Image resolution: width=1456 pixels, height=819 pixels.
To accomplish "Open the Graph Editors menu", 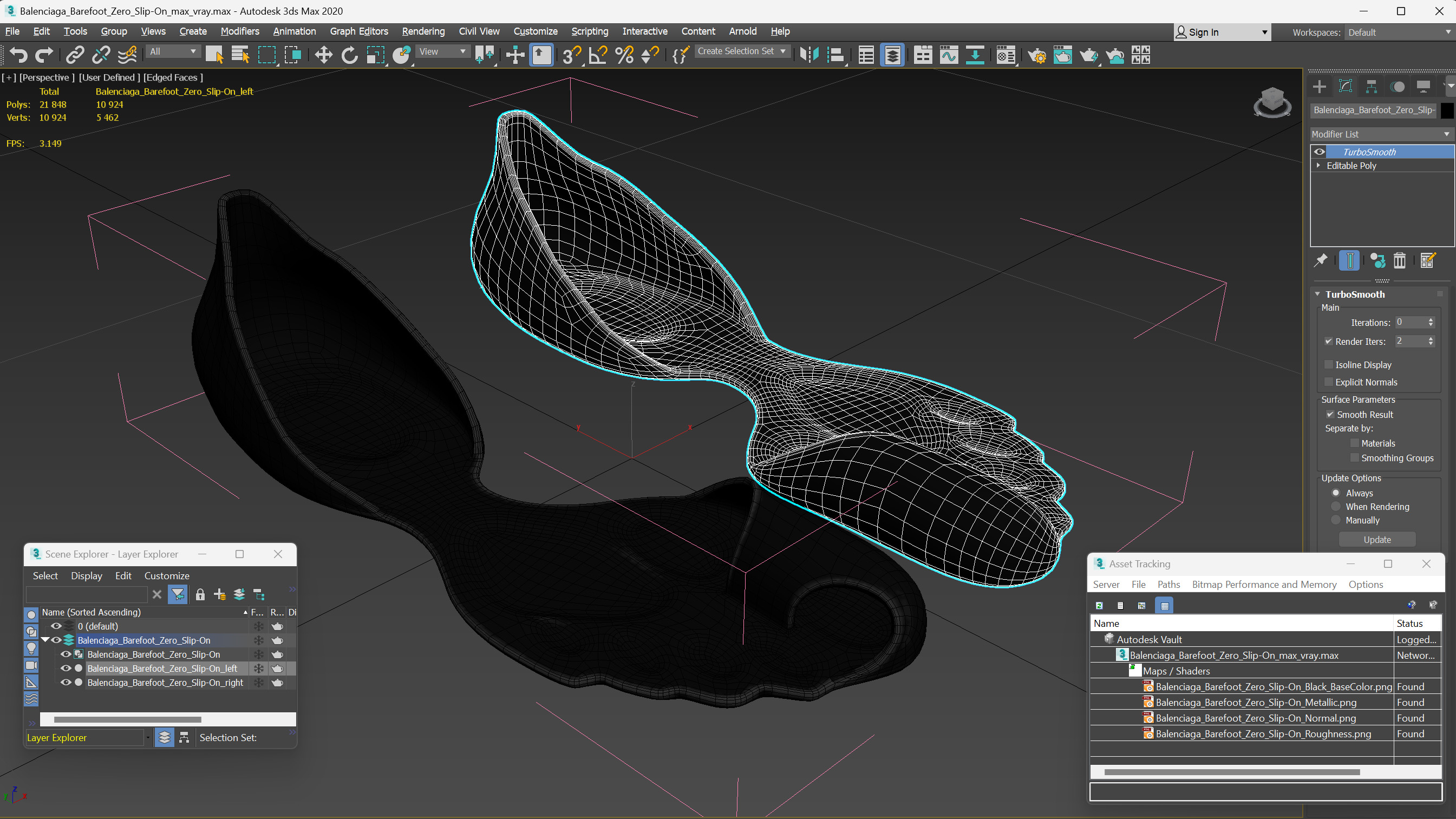I will pyautogui.click(x=359, y=31).
